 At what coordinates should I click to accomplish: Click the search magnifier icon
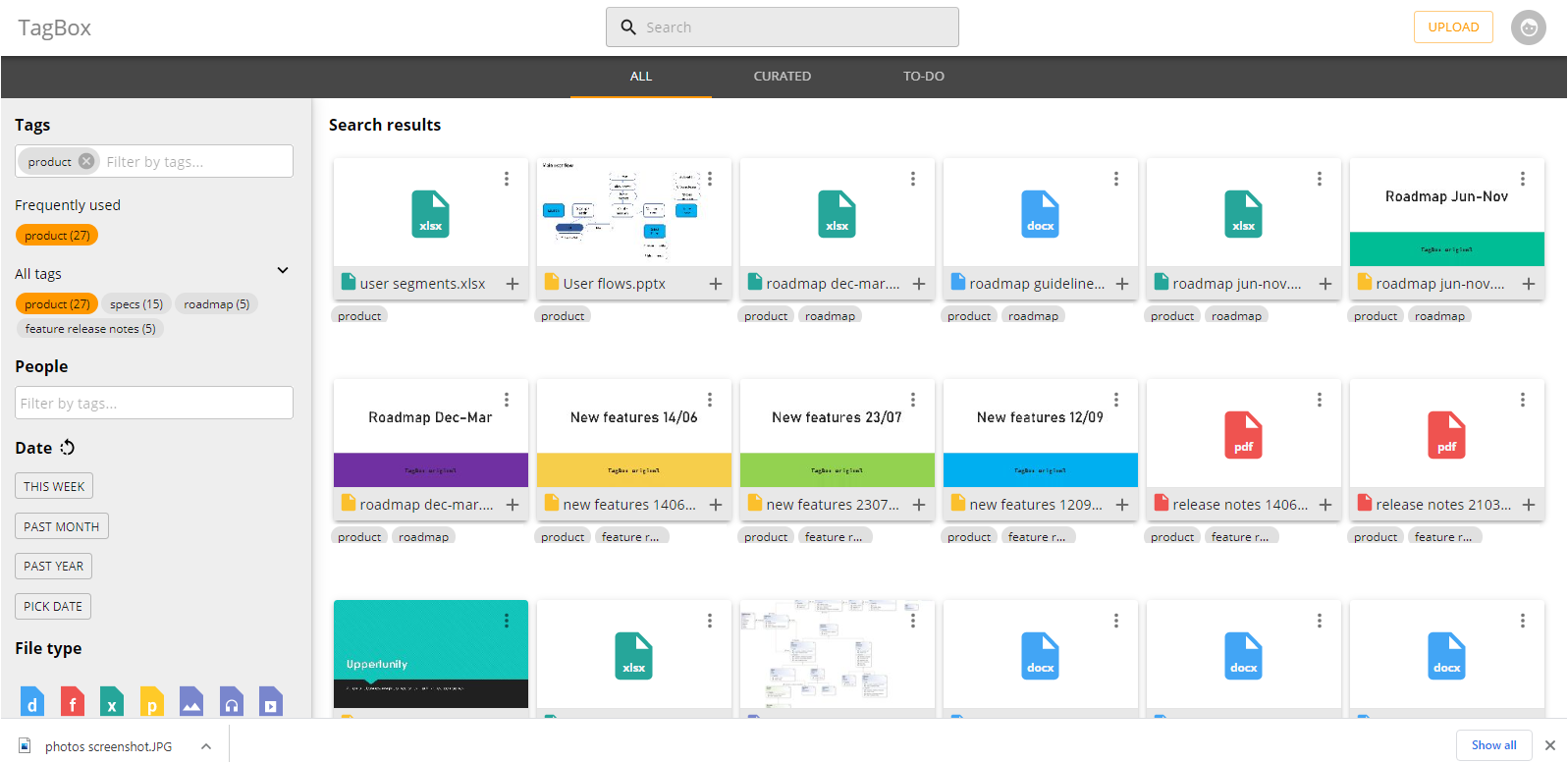click(628, 27)
